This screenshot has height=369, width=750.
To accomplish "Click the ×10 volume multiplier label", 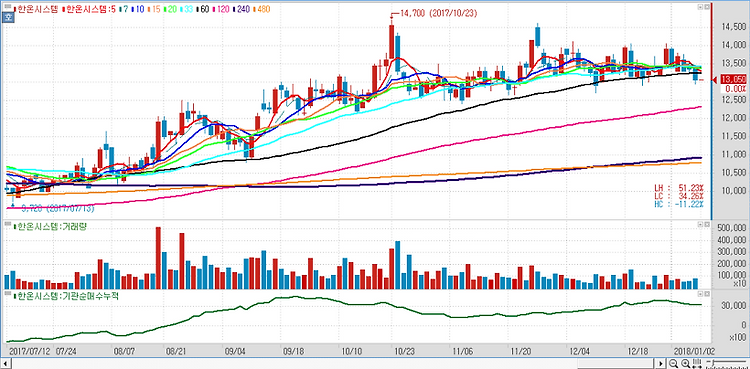I will coord(739,284).
